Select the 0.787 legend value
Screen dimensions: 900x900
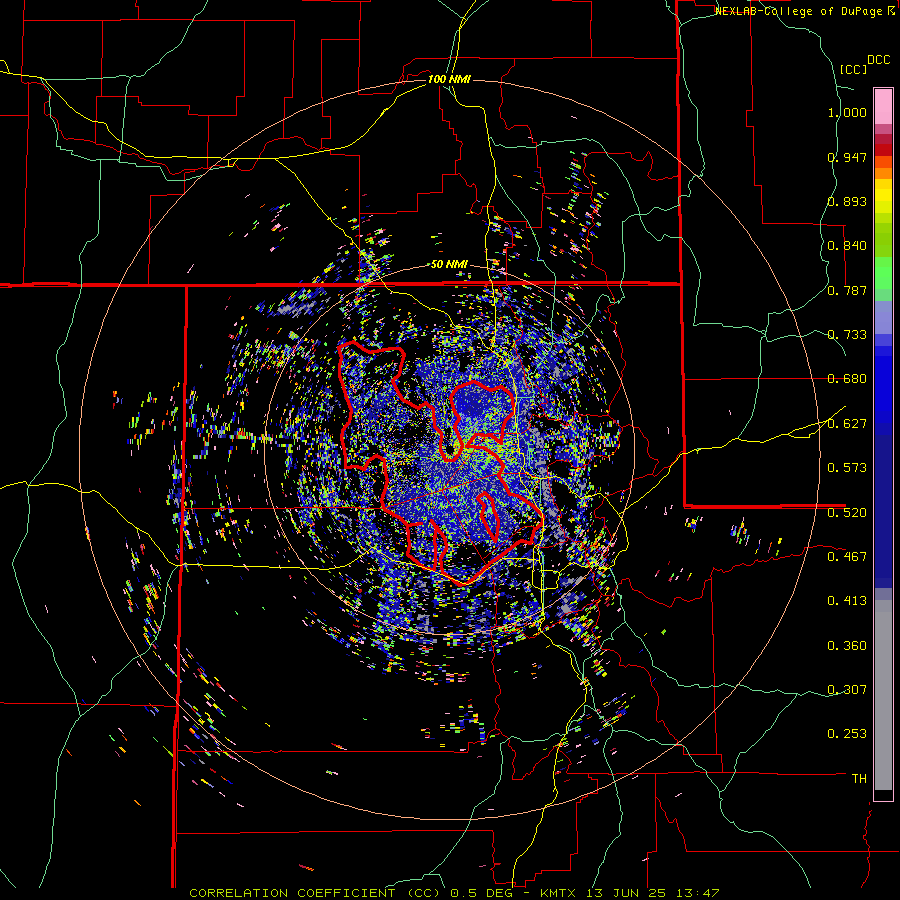click(847, 290)
